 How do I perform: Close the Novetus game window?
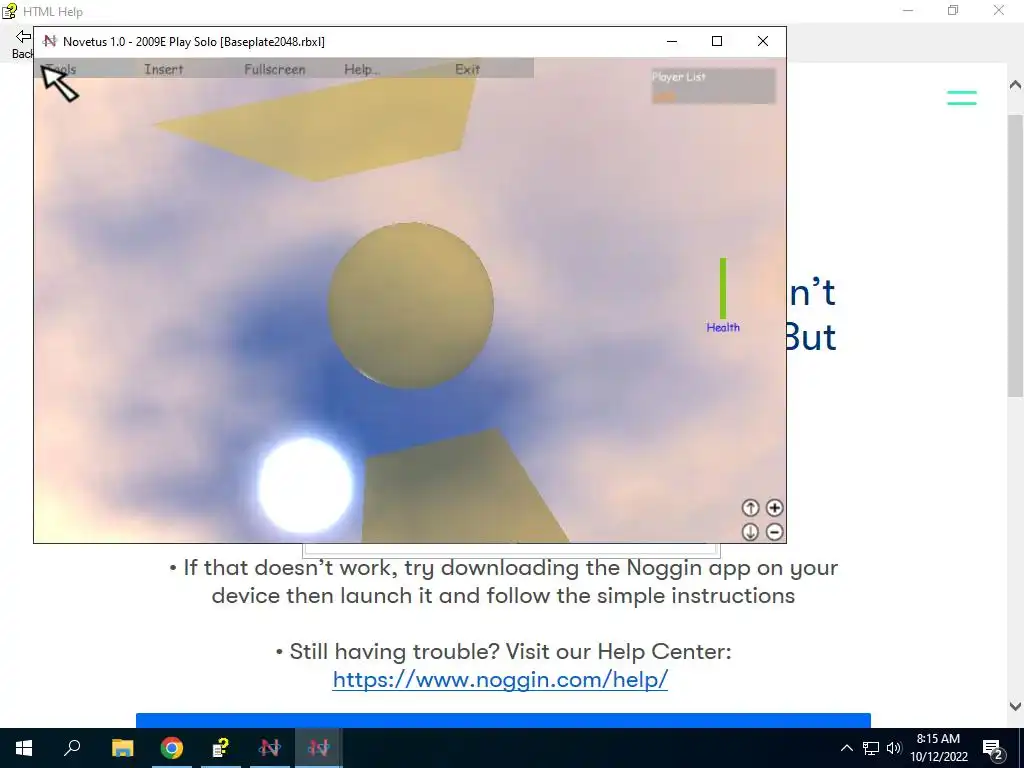[x=763, y=41]
